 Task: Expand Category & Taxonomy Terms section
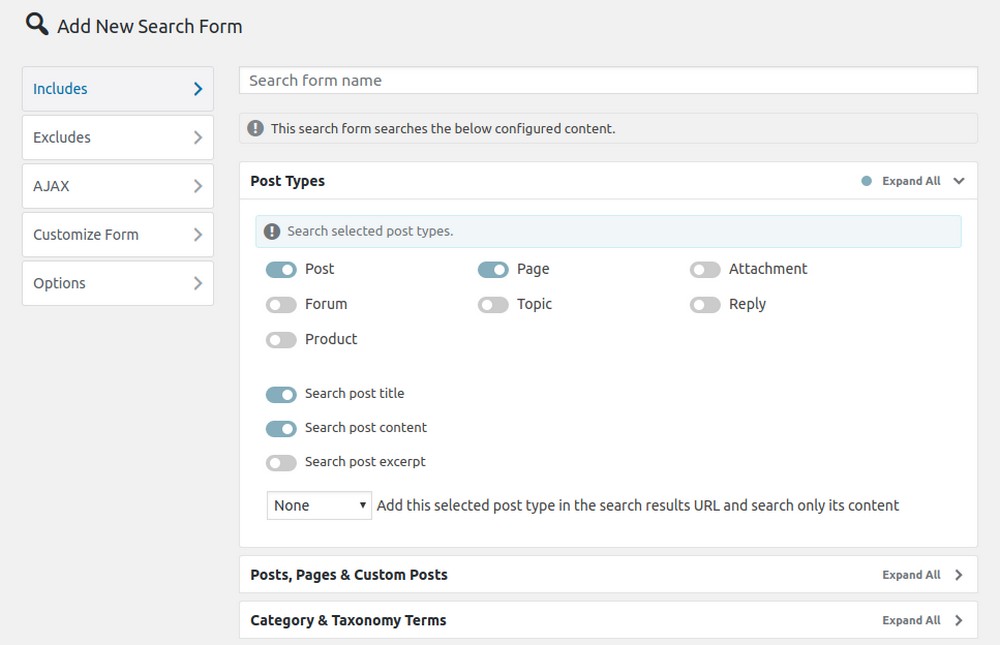[959, 620]
